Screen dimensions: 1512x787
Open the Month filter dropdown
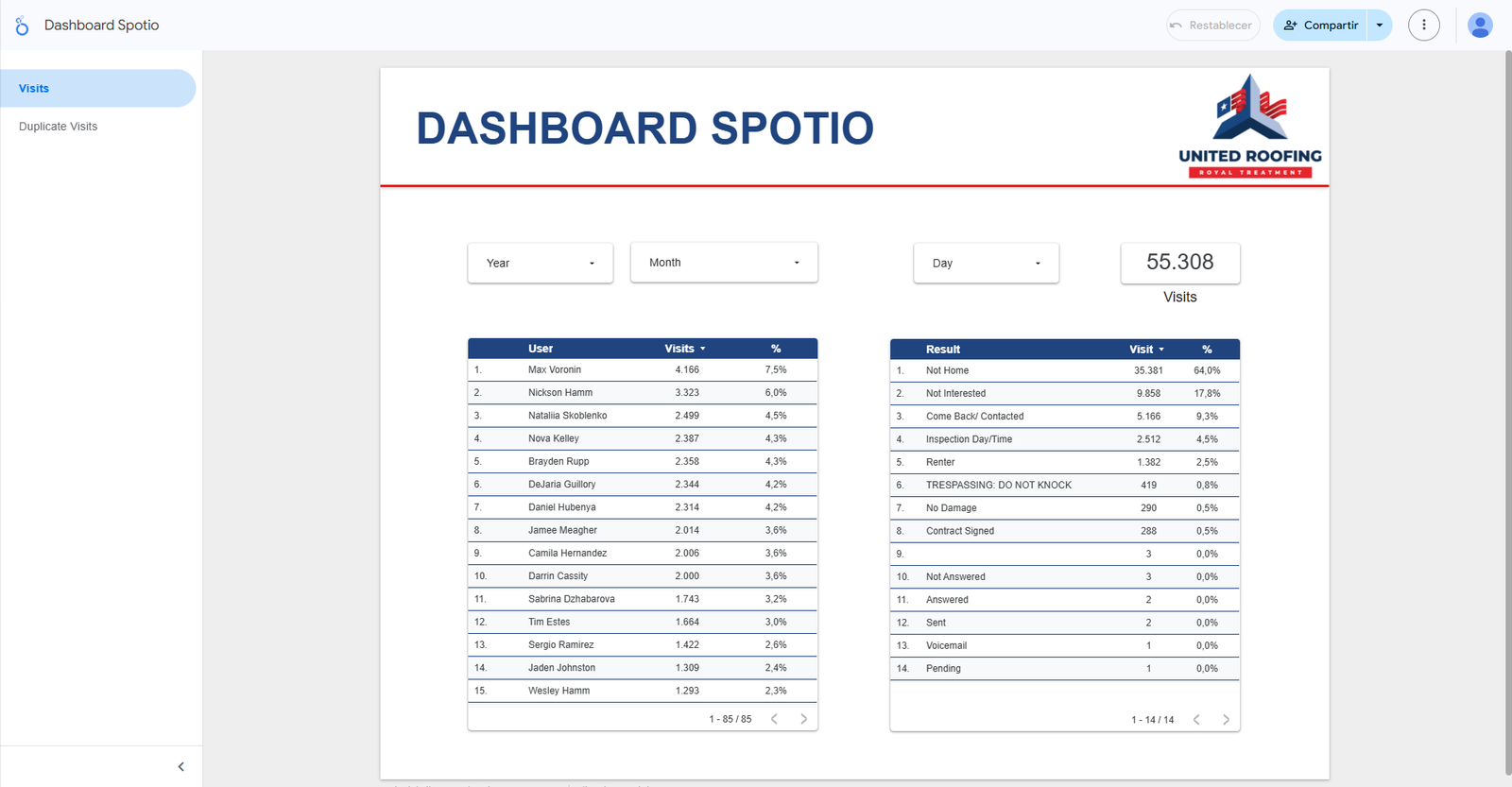724,263
